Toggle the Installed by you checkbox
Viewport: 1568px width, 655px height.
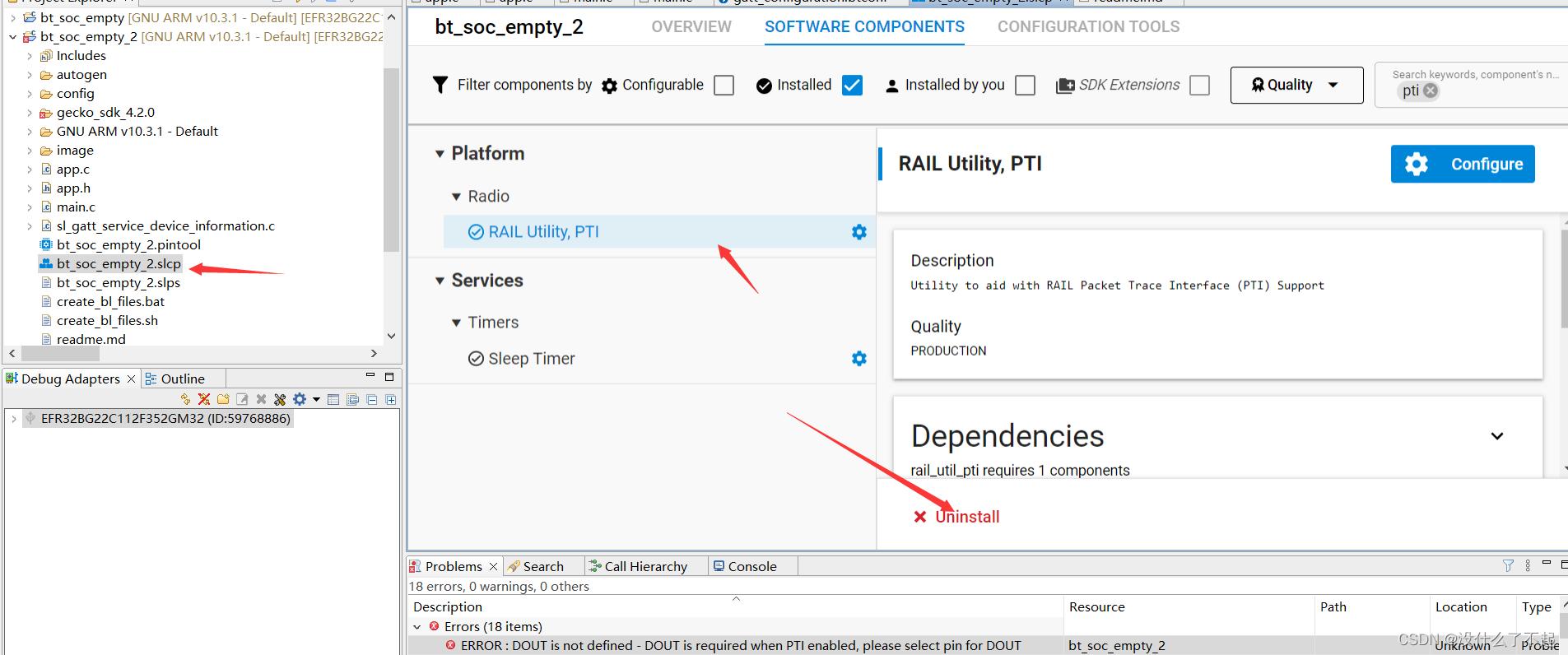click(x=1026, y=85)
